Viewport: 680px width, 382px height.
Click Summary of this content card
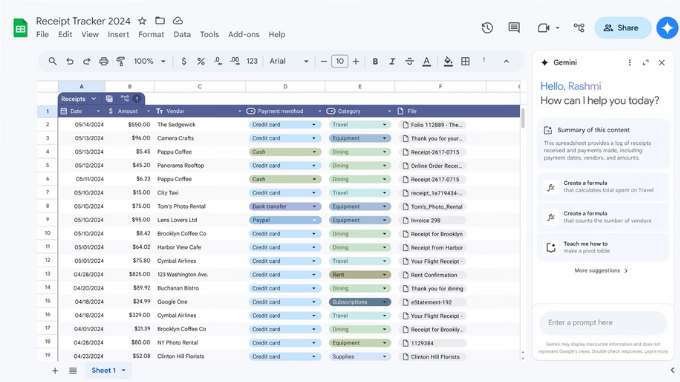[x=603, y=144]
